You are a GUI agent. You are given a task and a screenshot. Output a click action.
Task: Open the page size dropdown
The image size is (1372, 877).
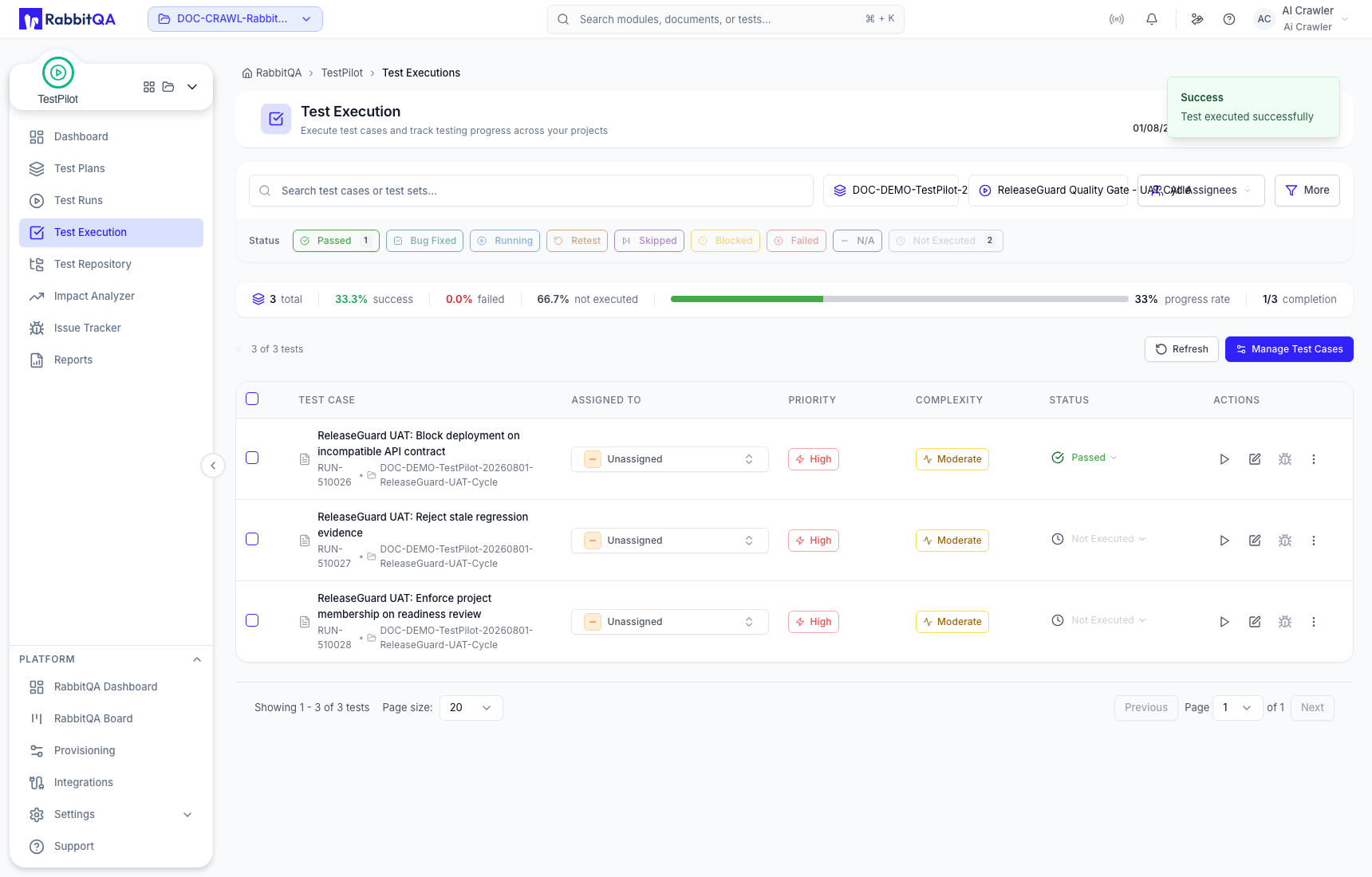coord(471,708)
